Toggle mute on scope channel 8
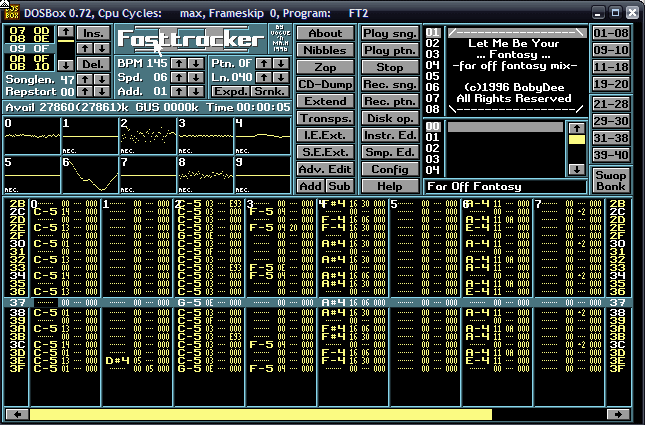Viewport: 645px width, 425px height. (x=205, y=175)
